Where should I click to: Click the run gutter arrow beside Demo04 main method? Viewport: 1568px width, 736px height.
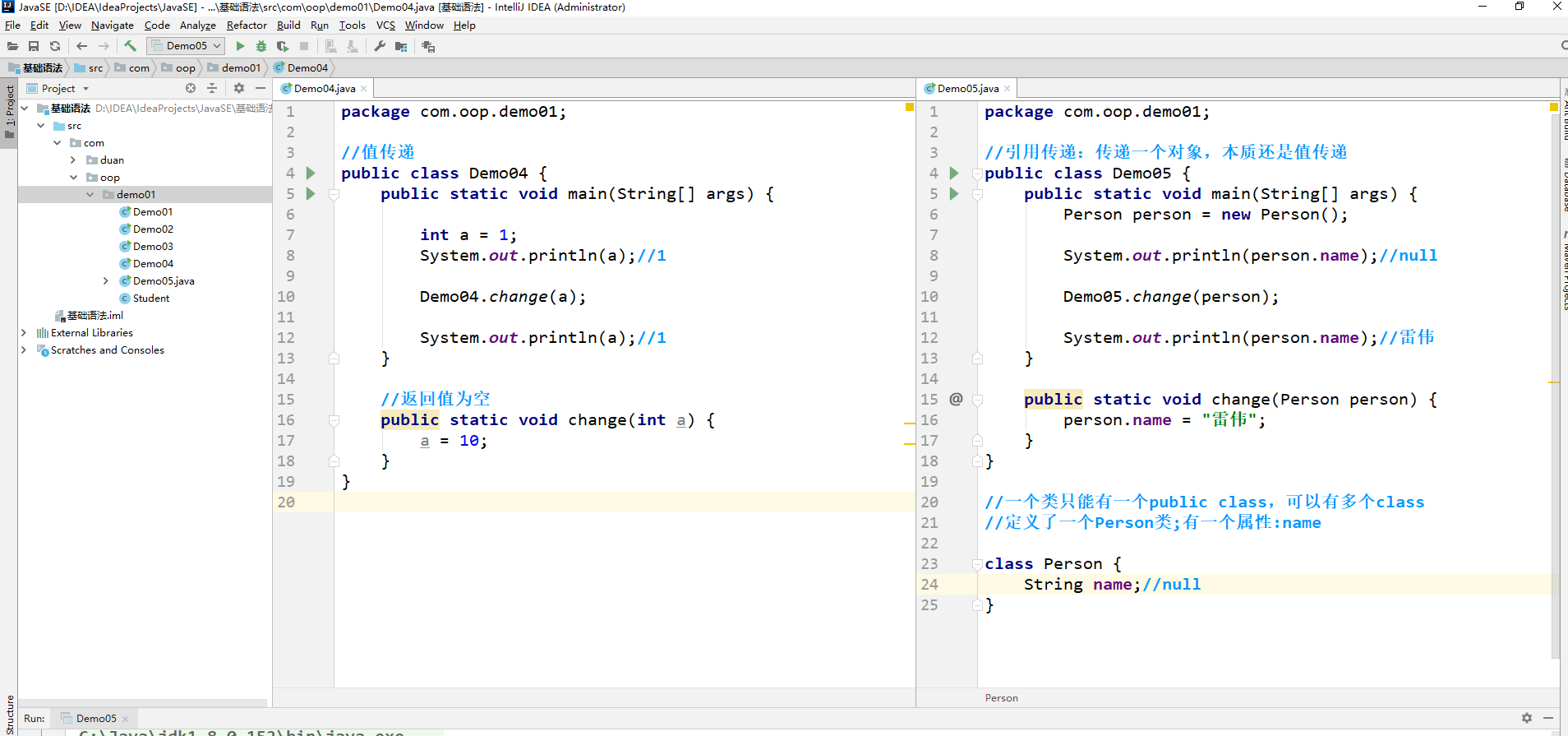click(311, 193)
